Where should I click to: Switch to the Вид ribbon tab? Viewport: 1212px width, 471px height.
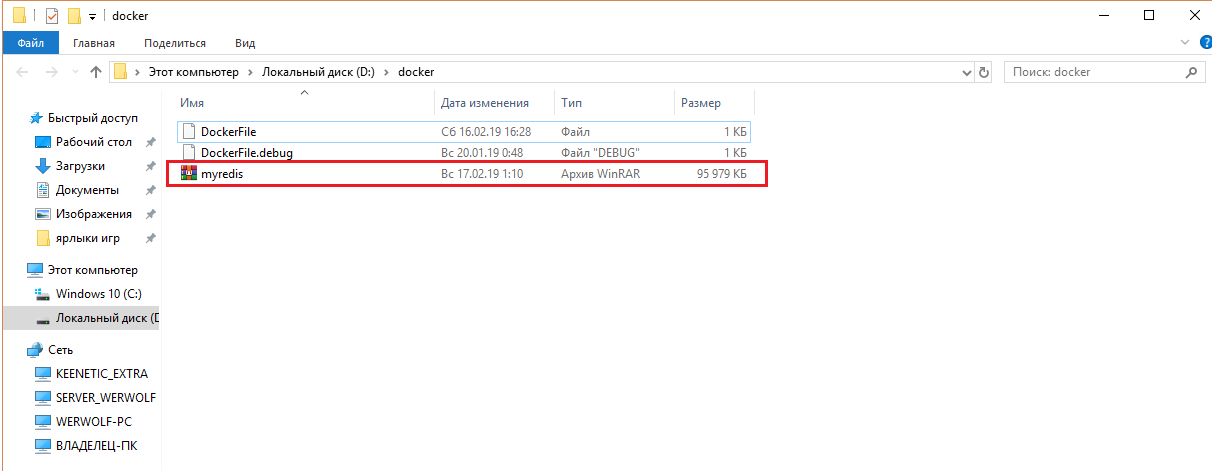tap(245, 43)
